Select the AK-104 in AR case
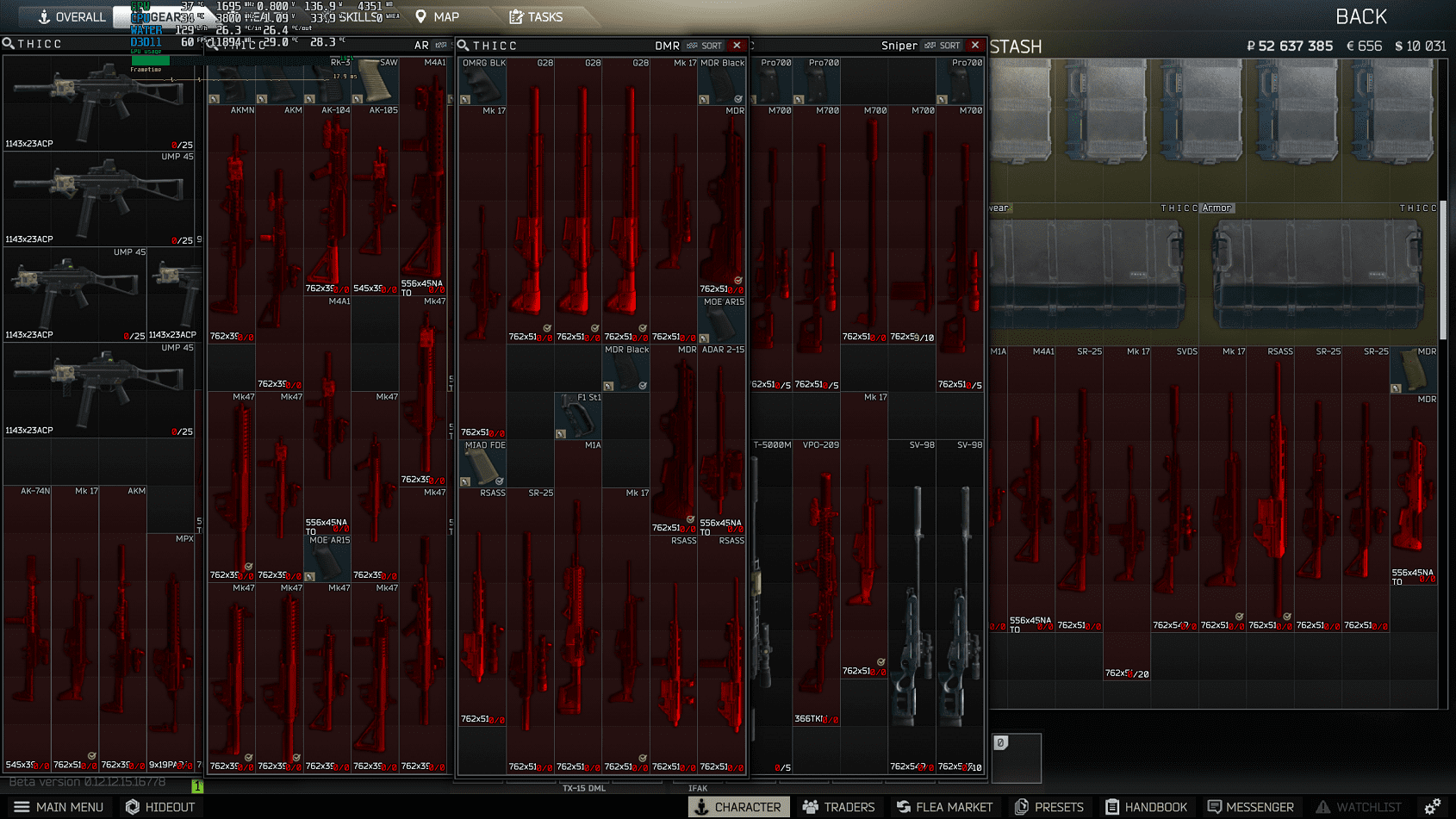The height and width of the screenshot is (819, 1456). tap(327, 200)
